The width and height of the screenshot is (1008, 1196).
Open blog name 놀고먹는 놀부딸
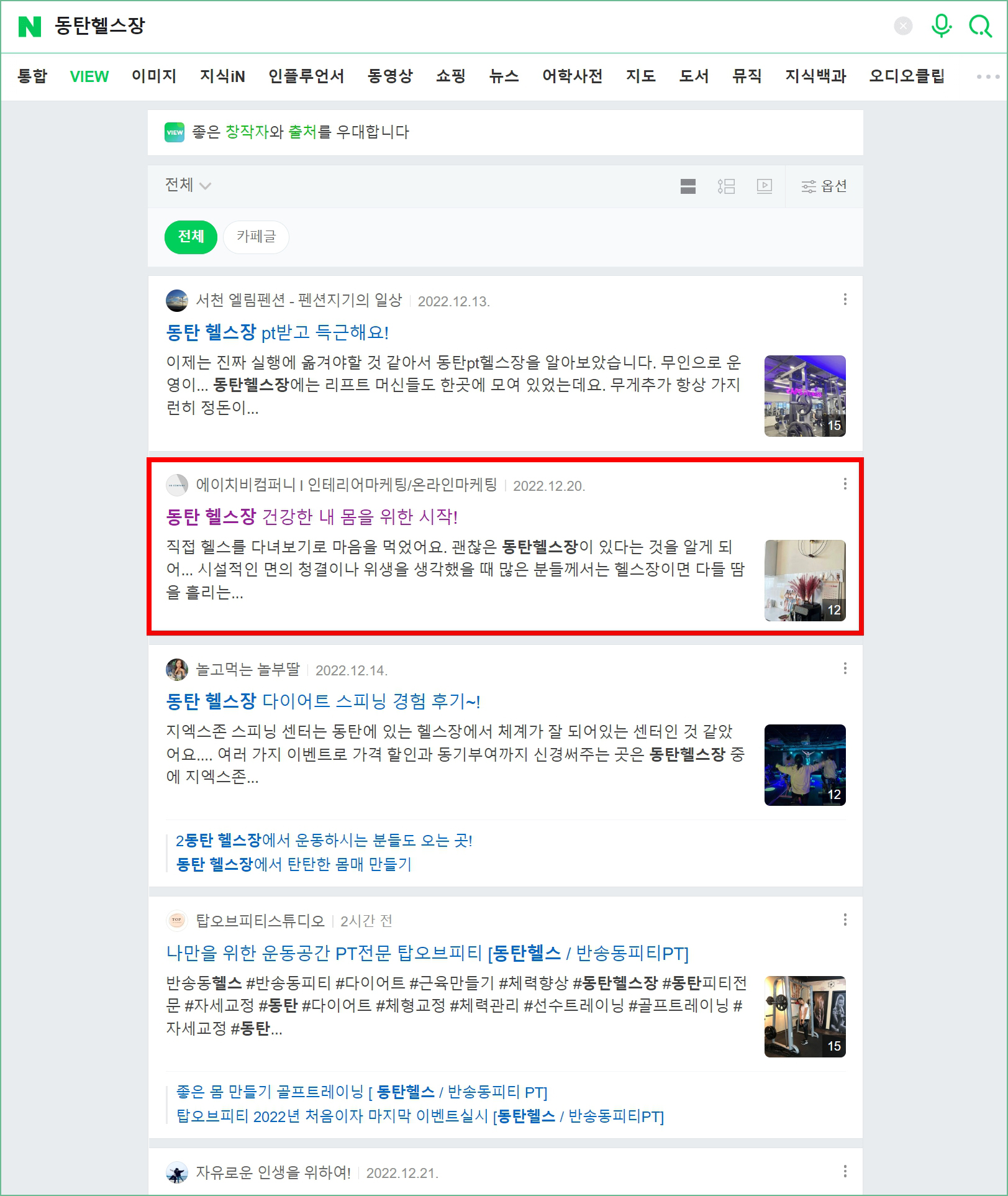tap(248, 670)
